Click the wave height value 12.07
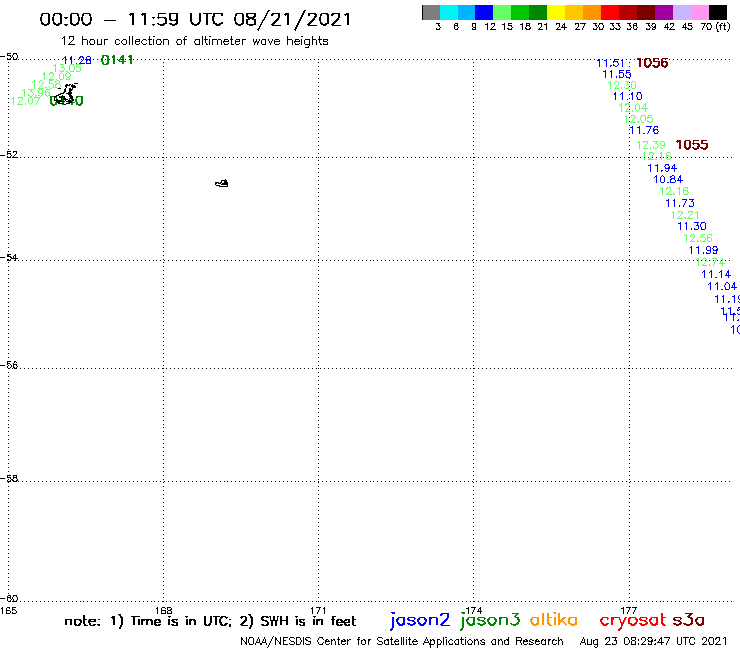 tap(25, 101)
